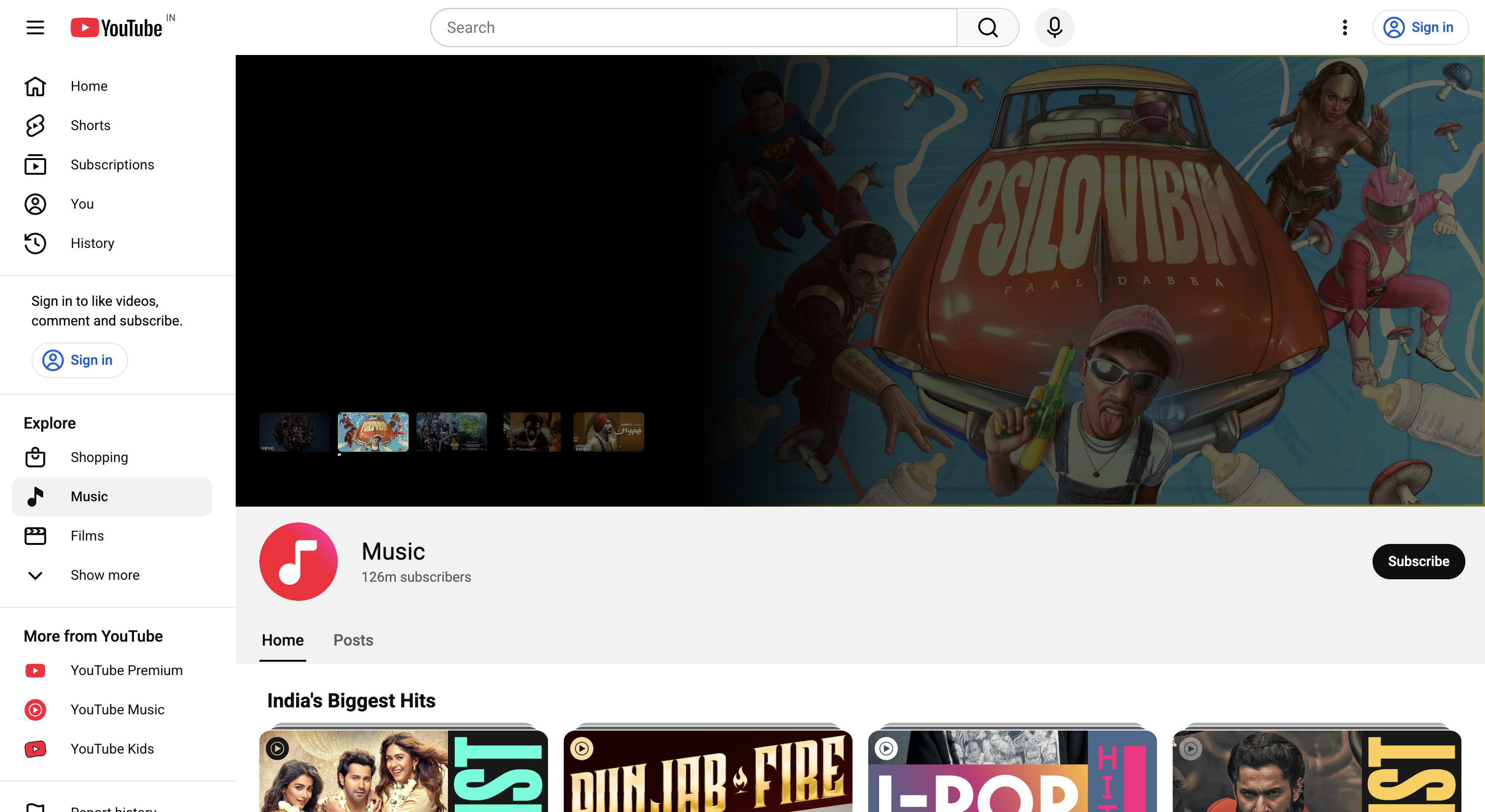This screenshot has height=812, width=1485.
Task: Activate voice search microphone
Action: (x=1054, y=27)
